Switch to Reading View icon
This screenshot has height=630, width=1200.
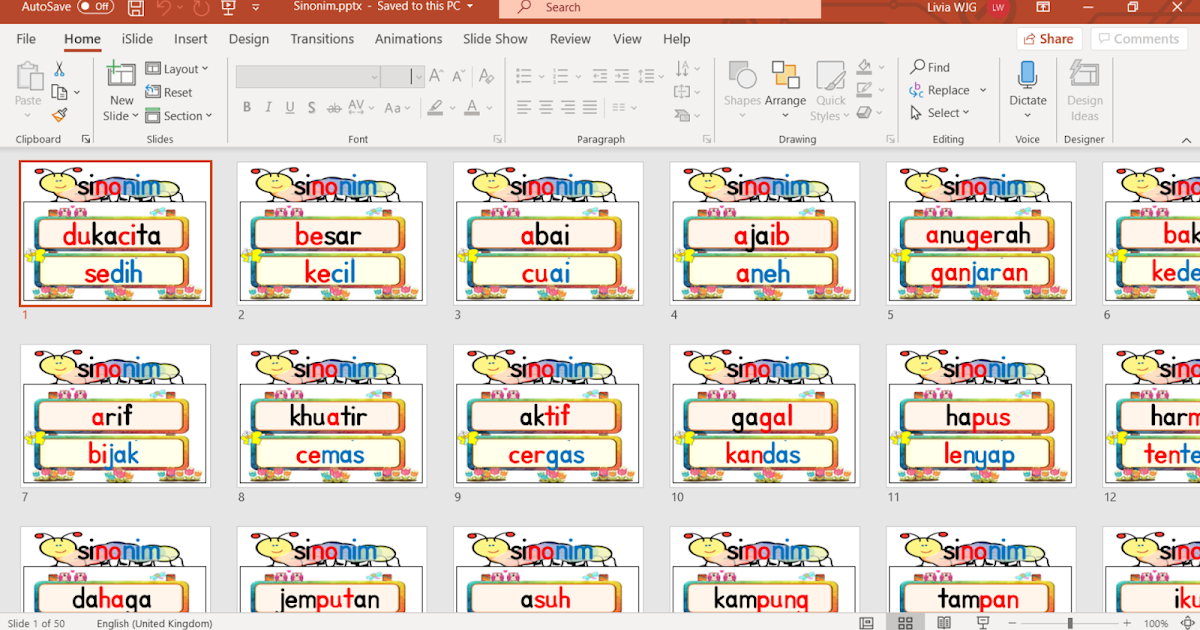tap(944, 623)
